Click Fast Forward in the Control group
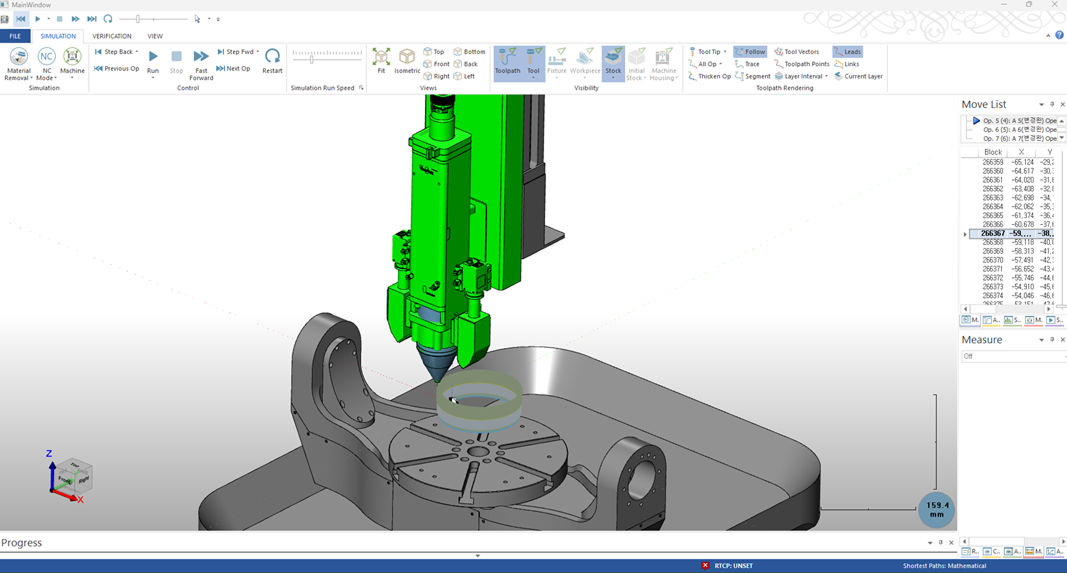Image resolution: width=1067 pixels, height=573 pixels. pyautogui.click(x=201, y=60)
